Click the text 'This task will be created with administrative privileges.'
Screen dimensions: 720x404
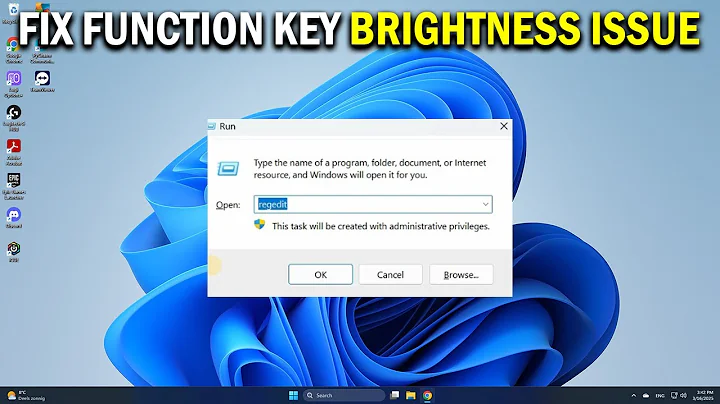tap(381, 226)
